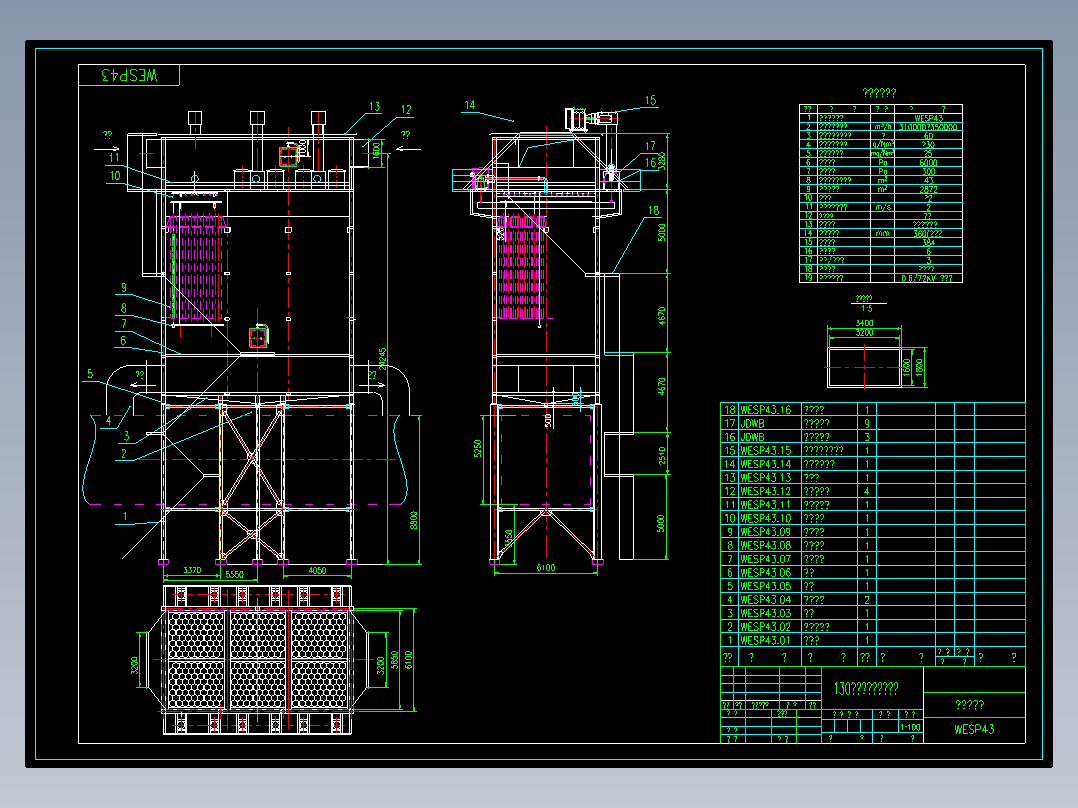Click balloon number 13 above front view
The width and height of the screenshot is (1078, 808).
(375, 107)
